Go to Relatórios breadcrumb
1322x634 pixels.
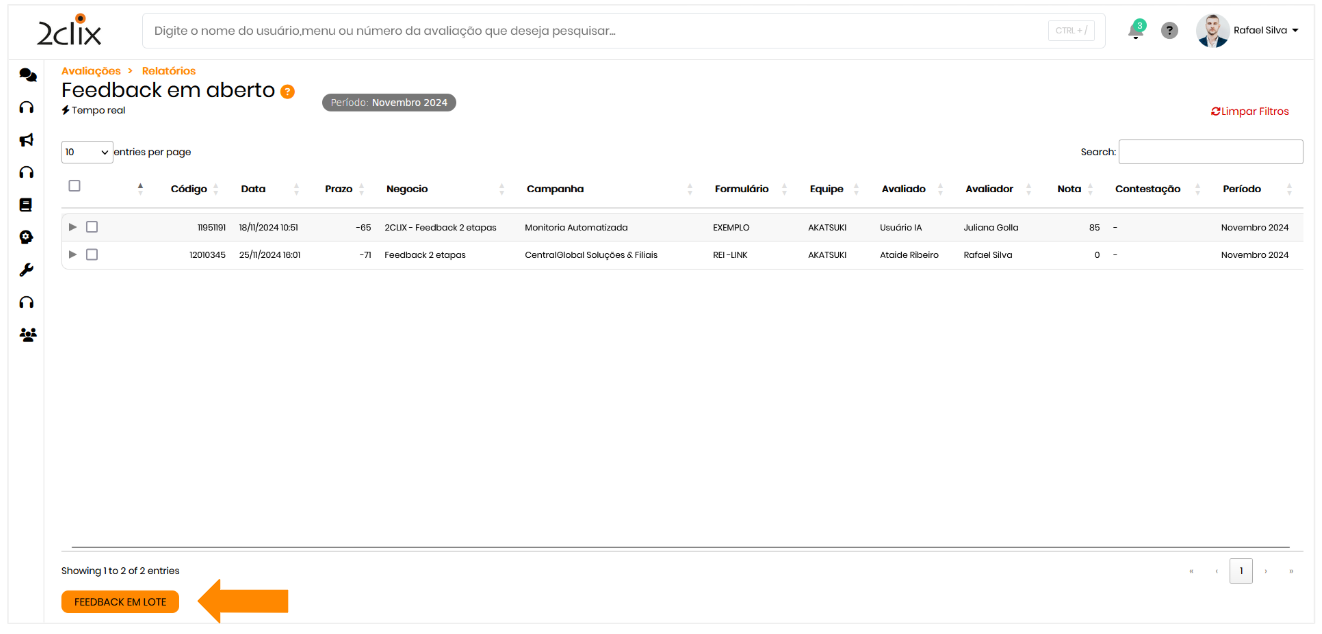pyautogui.click(x=169, y=71)
